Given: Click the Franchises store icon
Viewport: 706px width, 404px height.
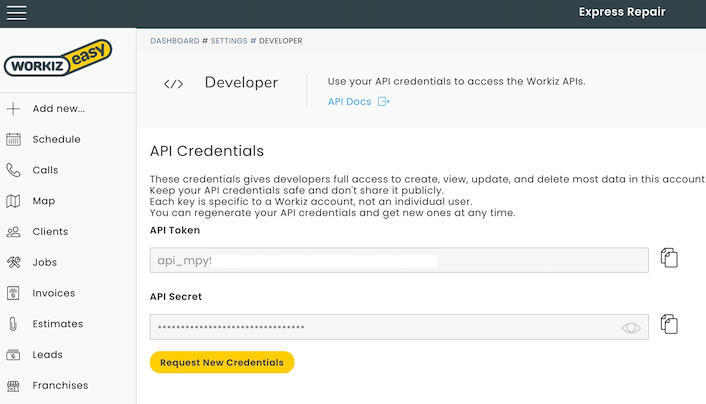Looking at the screenshot, I should click(13, 386).
